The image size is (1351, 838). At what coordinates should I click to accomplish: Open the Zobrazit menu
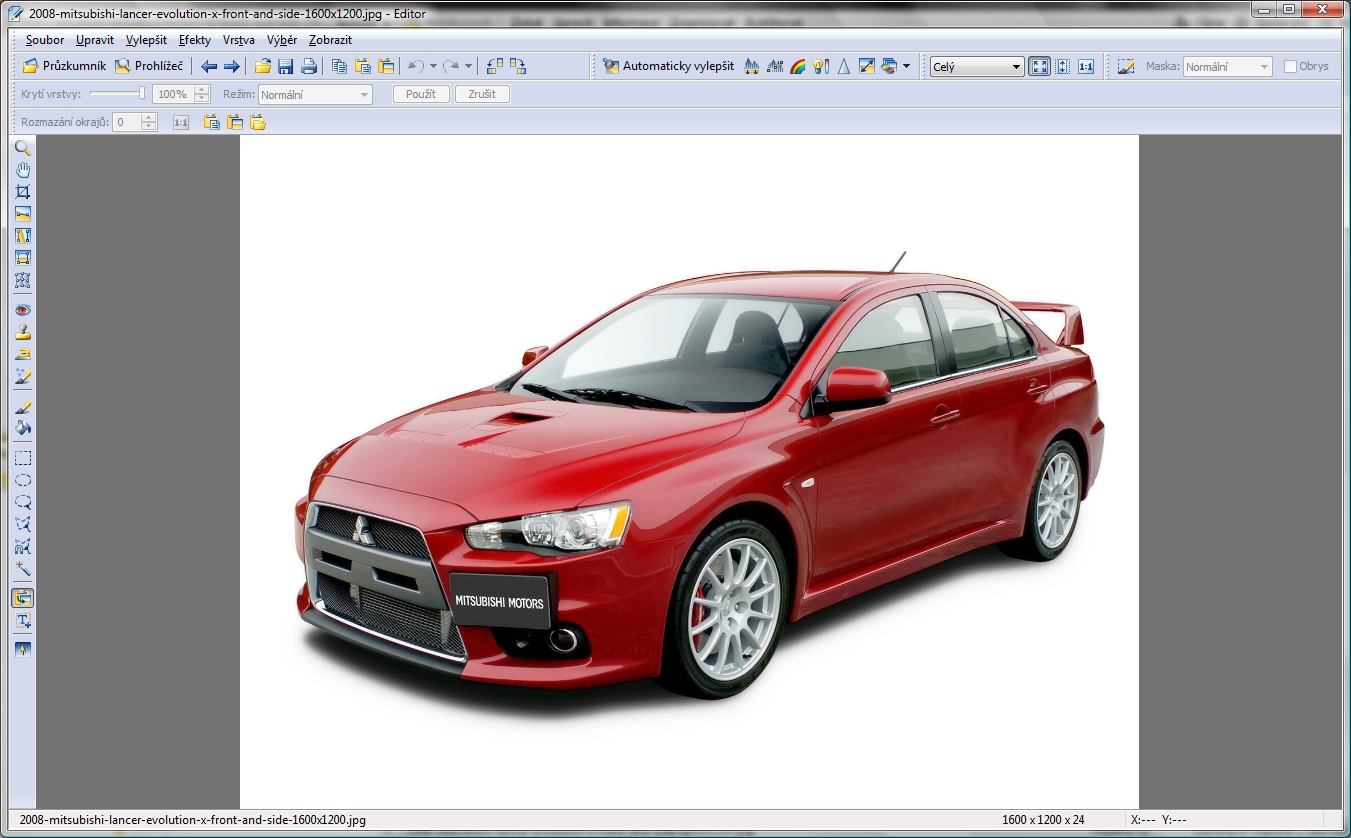pyautogui.click(x=330, y=40)
